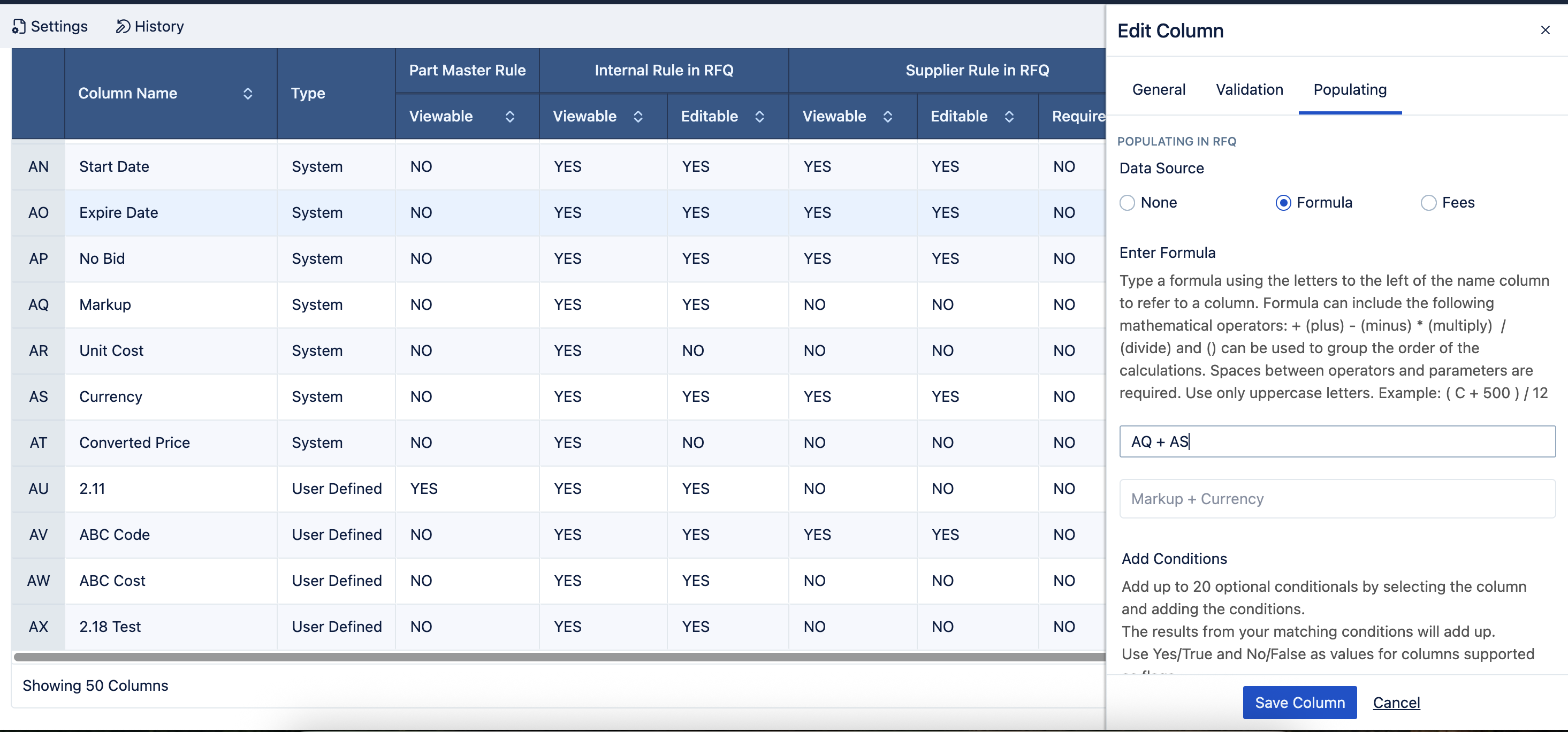Click the Settings icon in the top bar
This screenshot has width=1568, height=732.
[x=19, y=26]
